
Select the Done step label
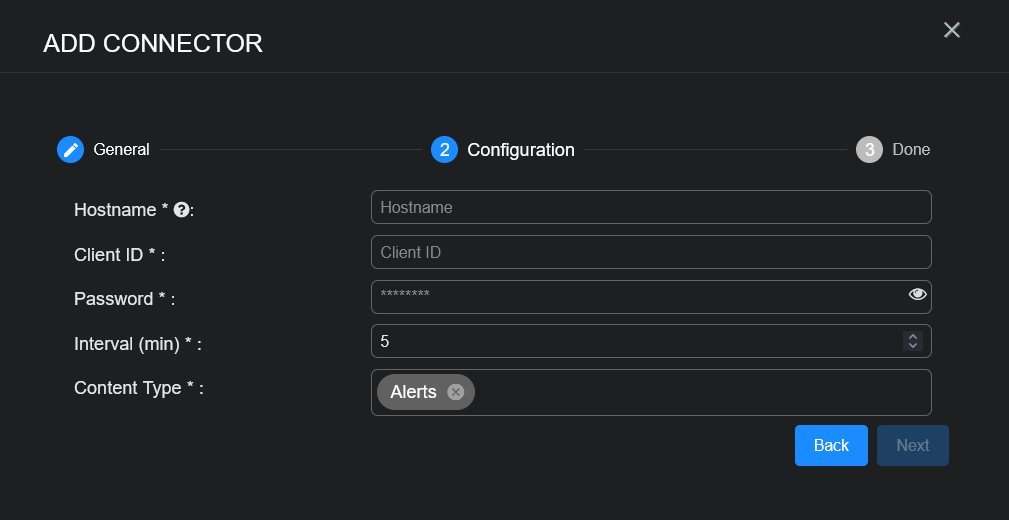911,150
